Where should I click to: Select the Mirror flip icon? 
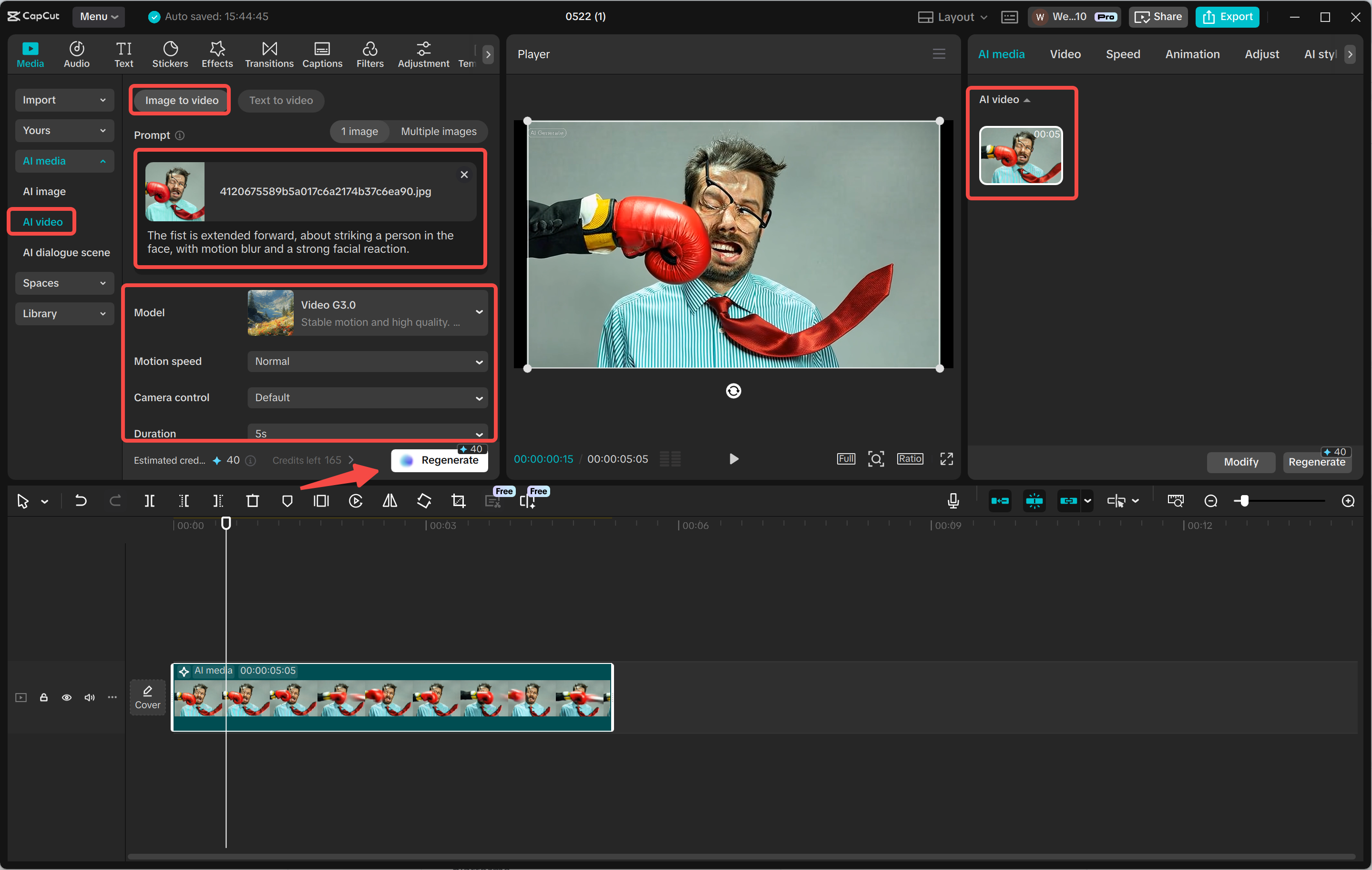point(390,500)
